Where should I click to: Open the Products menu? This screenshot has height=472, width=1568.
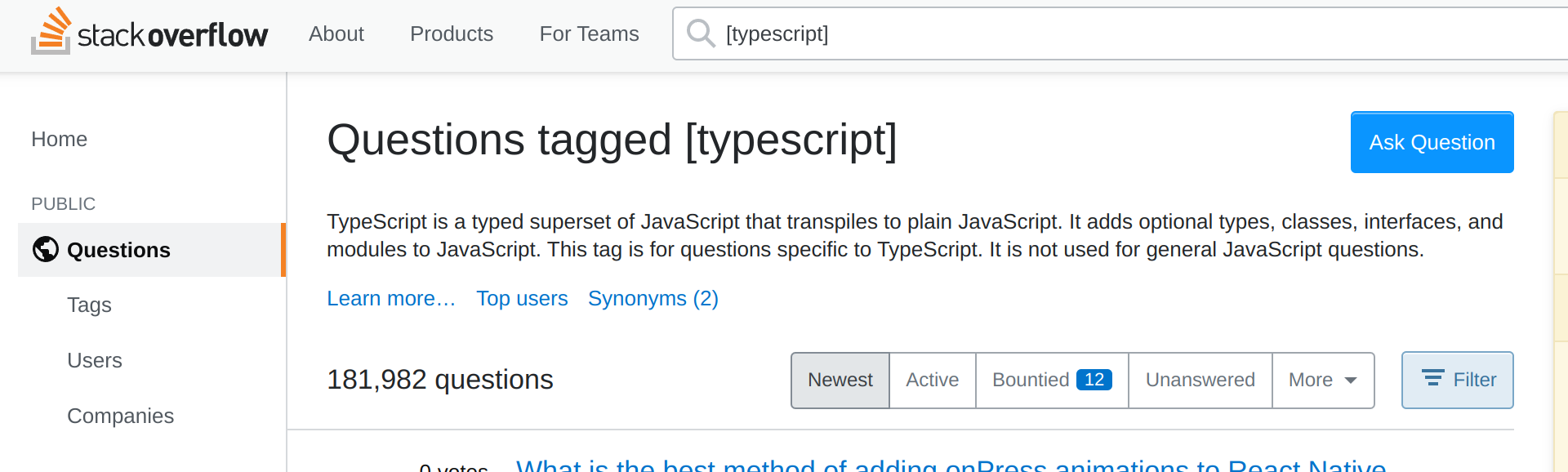point(452,33)
